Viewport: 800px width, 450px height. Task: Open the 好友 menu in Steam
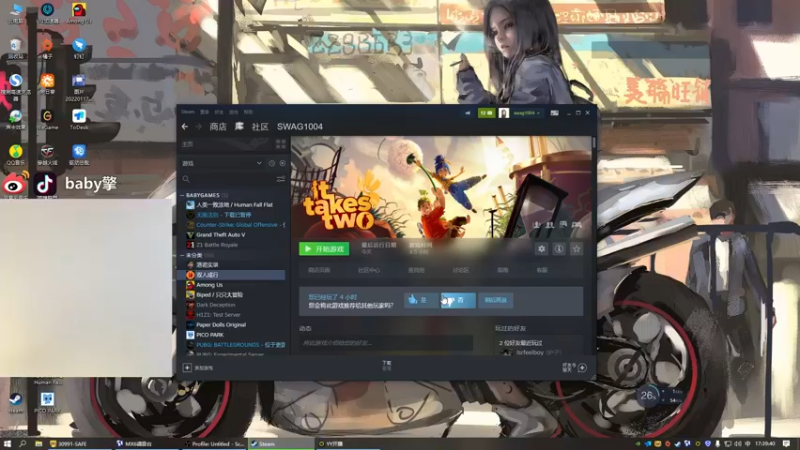(219, 112)
